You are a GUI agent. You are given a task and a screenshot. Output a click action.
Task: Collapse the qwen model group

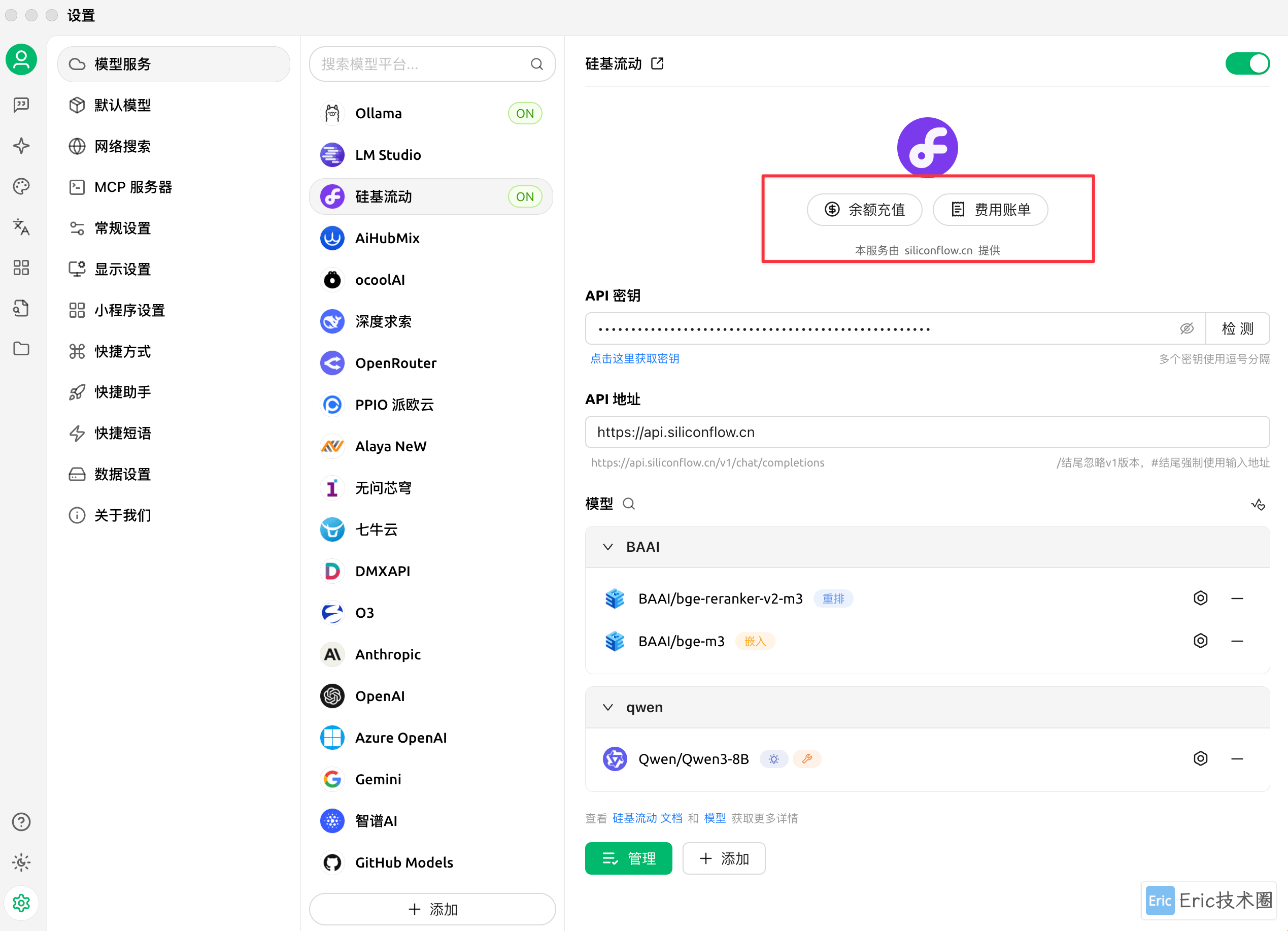[x=607, y=707]
